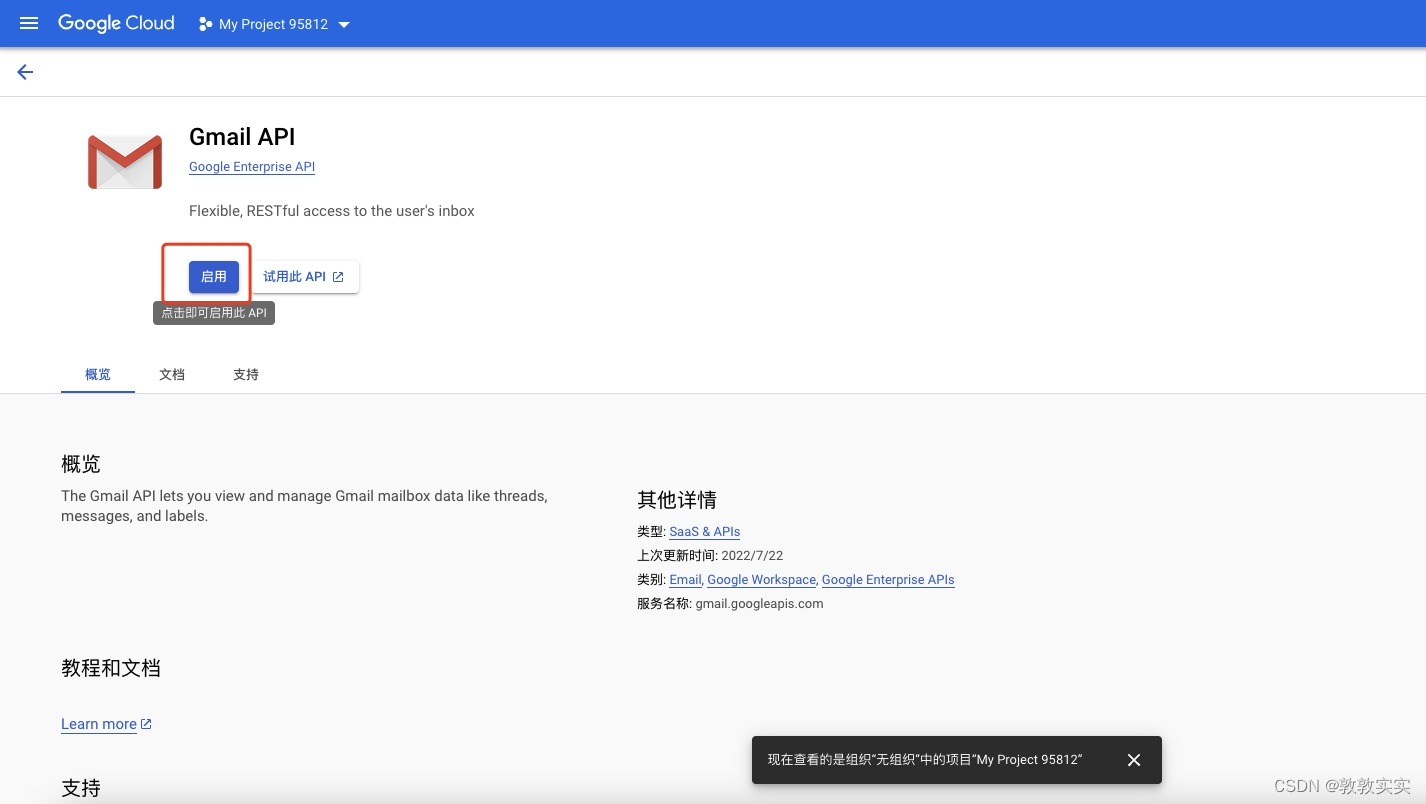Open the Google Enterprise API link
The image size is (1426, 804).
(x=252, y=167)
